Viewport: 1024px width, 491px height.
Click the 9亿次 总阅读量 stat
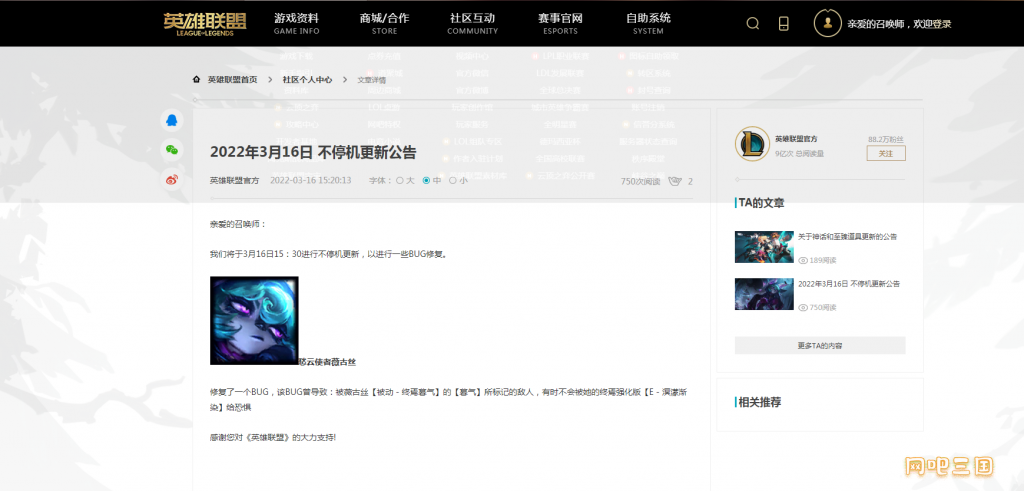799,154
